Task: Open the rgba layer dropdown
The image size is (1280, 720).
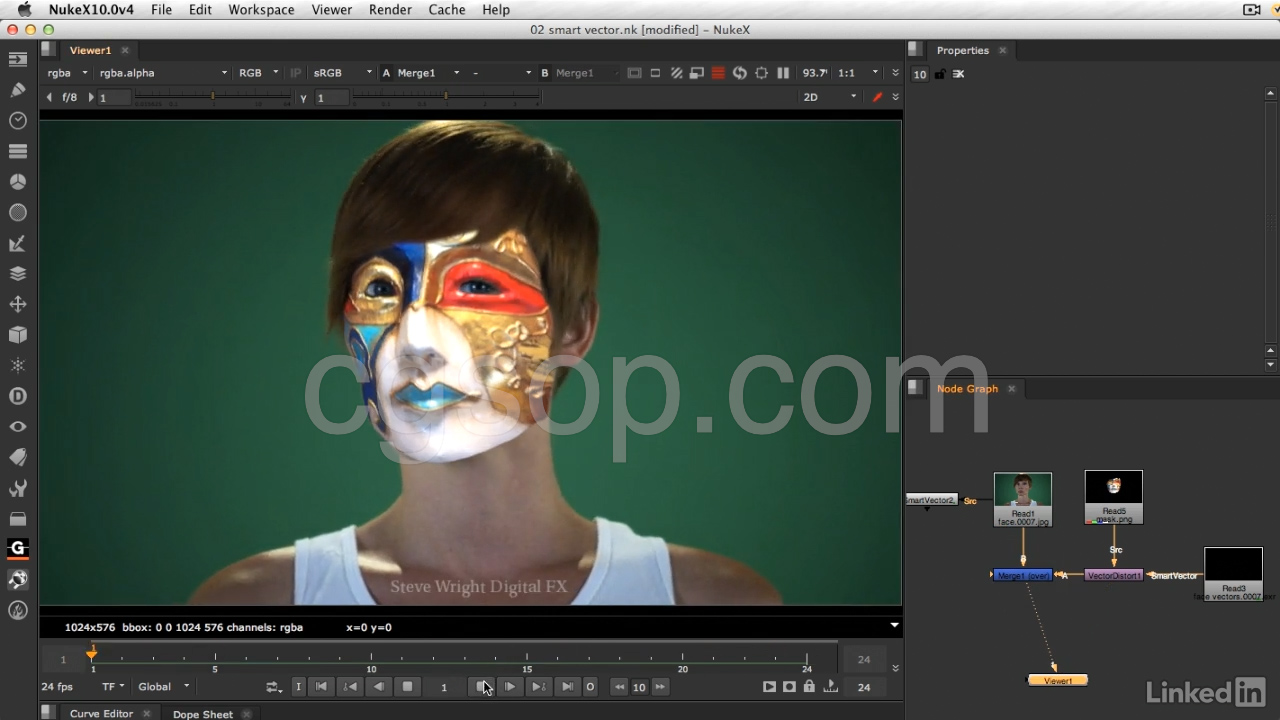Action: point(67,73)
